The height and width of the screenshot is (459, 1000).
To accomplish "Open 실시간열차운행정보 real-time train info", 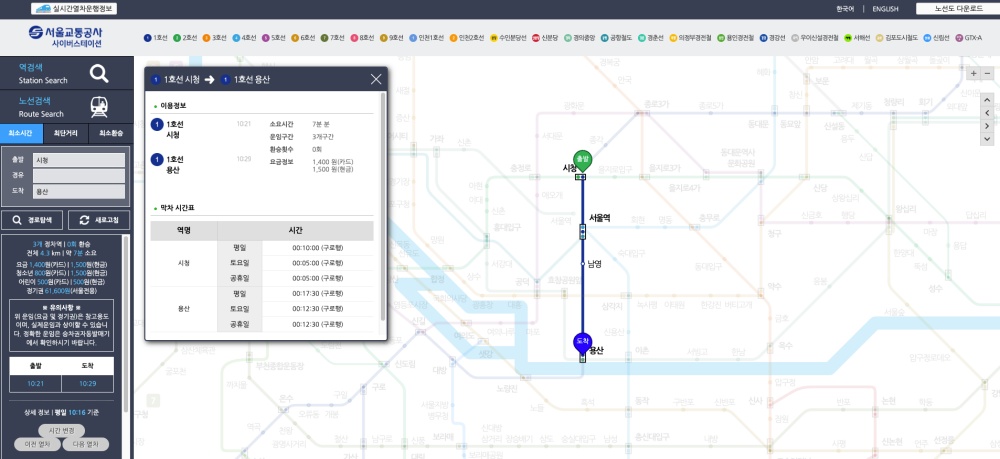I will tap(74, 9).
